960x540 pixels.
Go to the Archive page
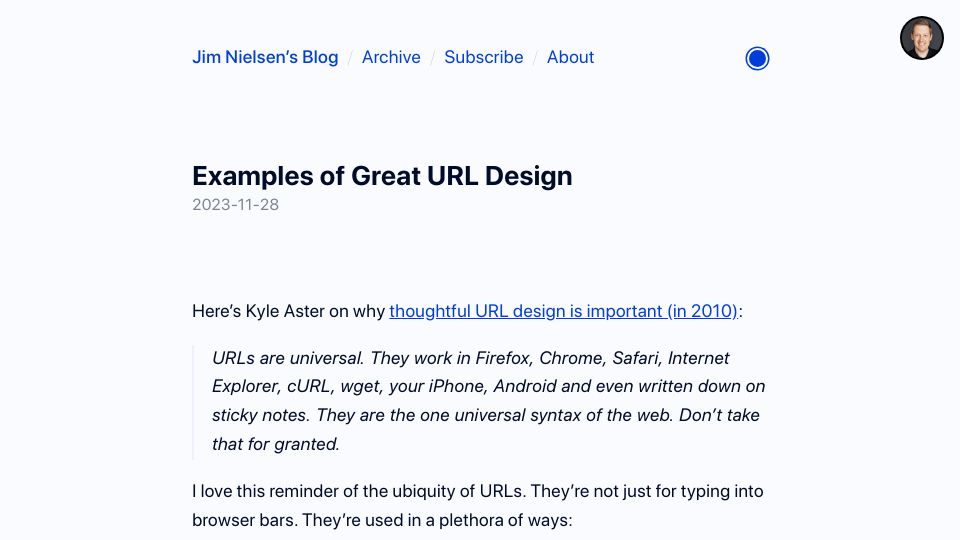[391, 57]
